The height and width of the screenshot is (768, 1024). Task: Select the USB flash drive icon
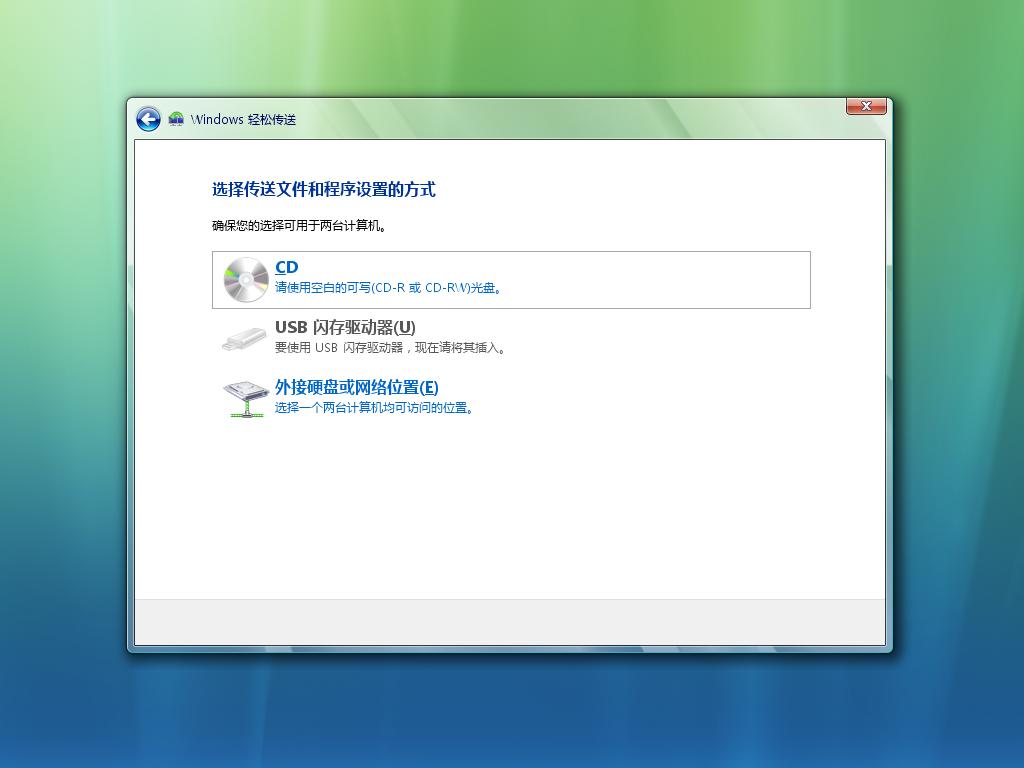click(244, 339)
